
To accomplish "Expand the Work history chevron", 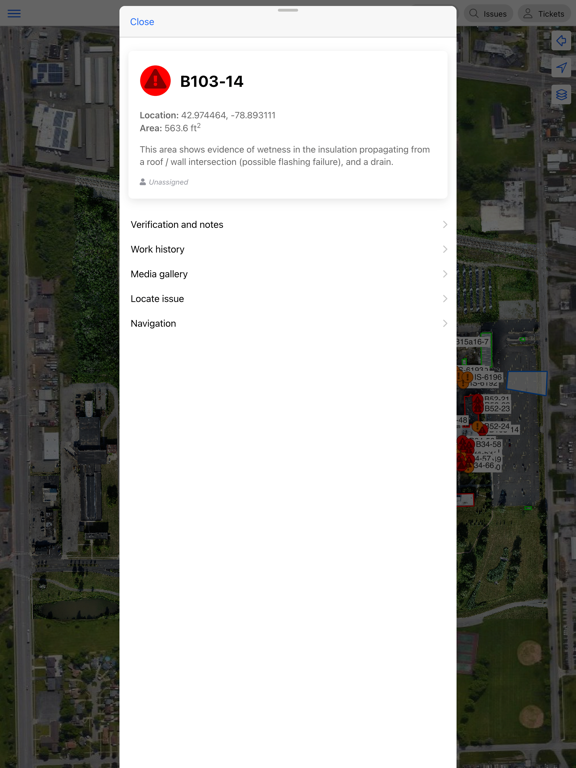I will pyautogui.click(x=445, y=249).
